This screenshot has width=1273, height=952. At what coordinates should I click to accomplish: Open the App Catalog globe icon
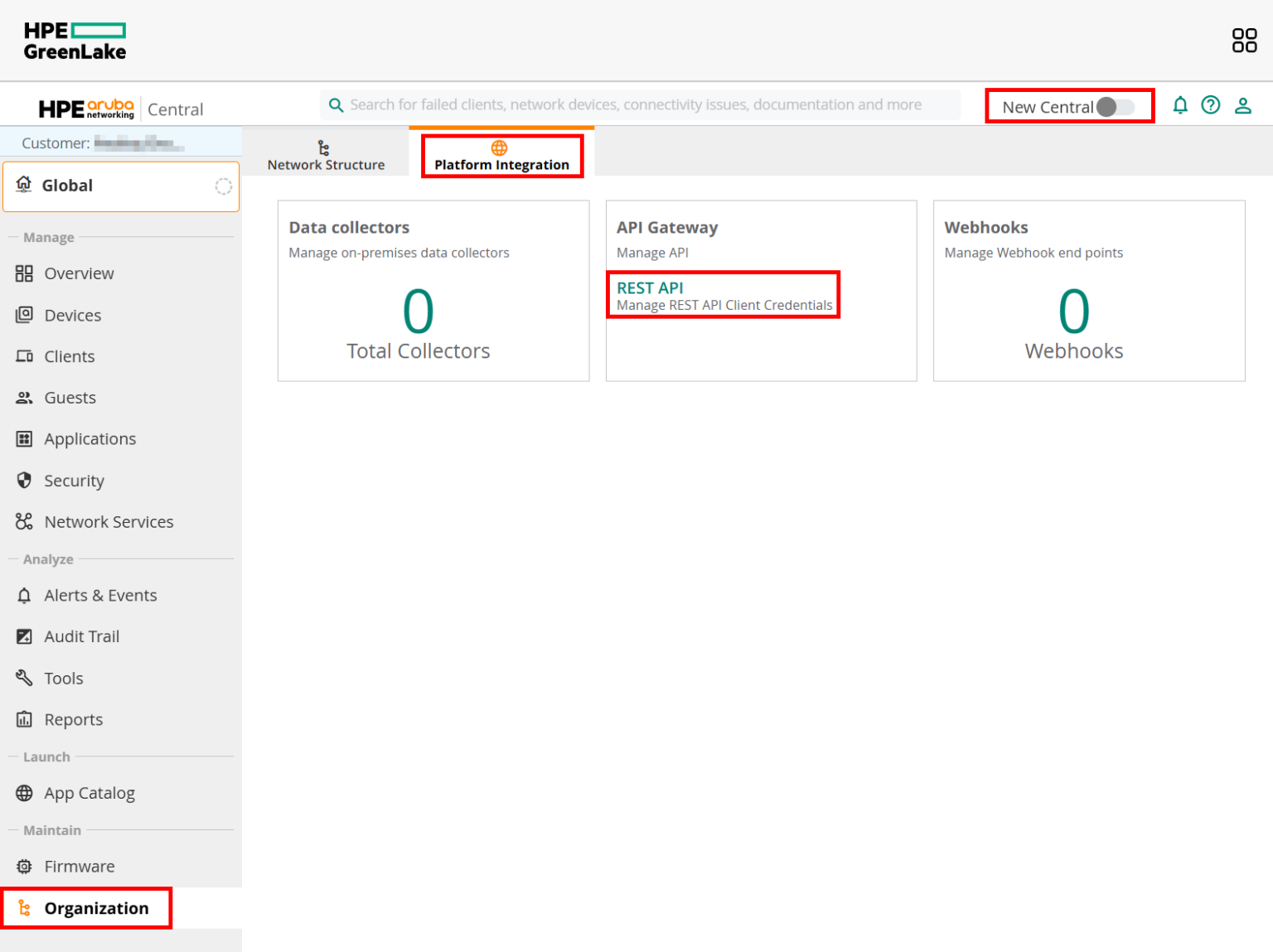pyautogui.click(x=24, y=793)
